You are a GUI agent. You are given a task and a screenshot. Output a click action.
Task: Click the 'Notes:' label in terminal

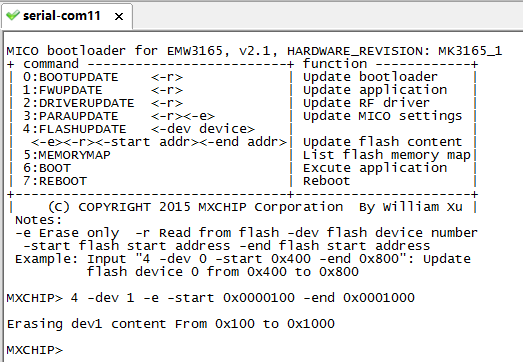[x=39, y=220]
